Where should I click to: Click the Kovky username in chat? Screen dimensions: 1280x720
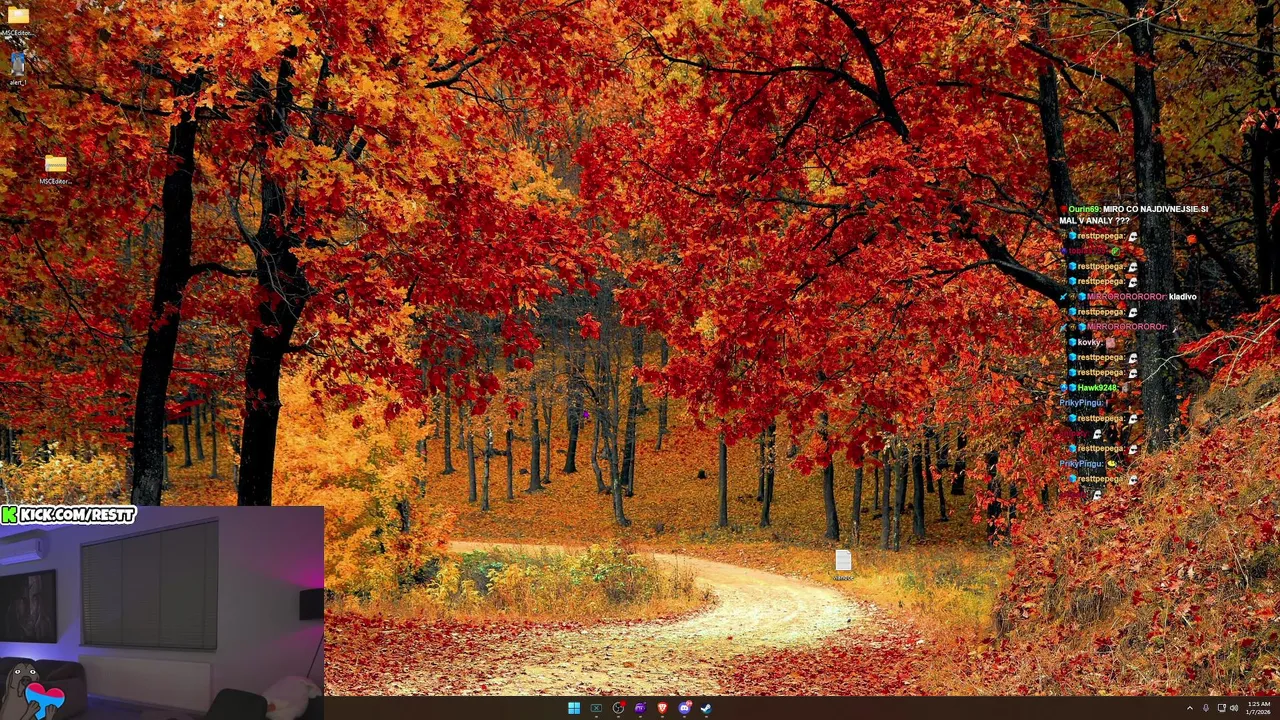tap(1090, 342)
